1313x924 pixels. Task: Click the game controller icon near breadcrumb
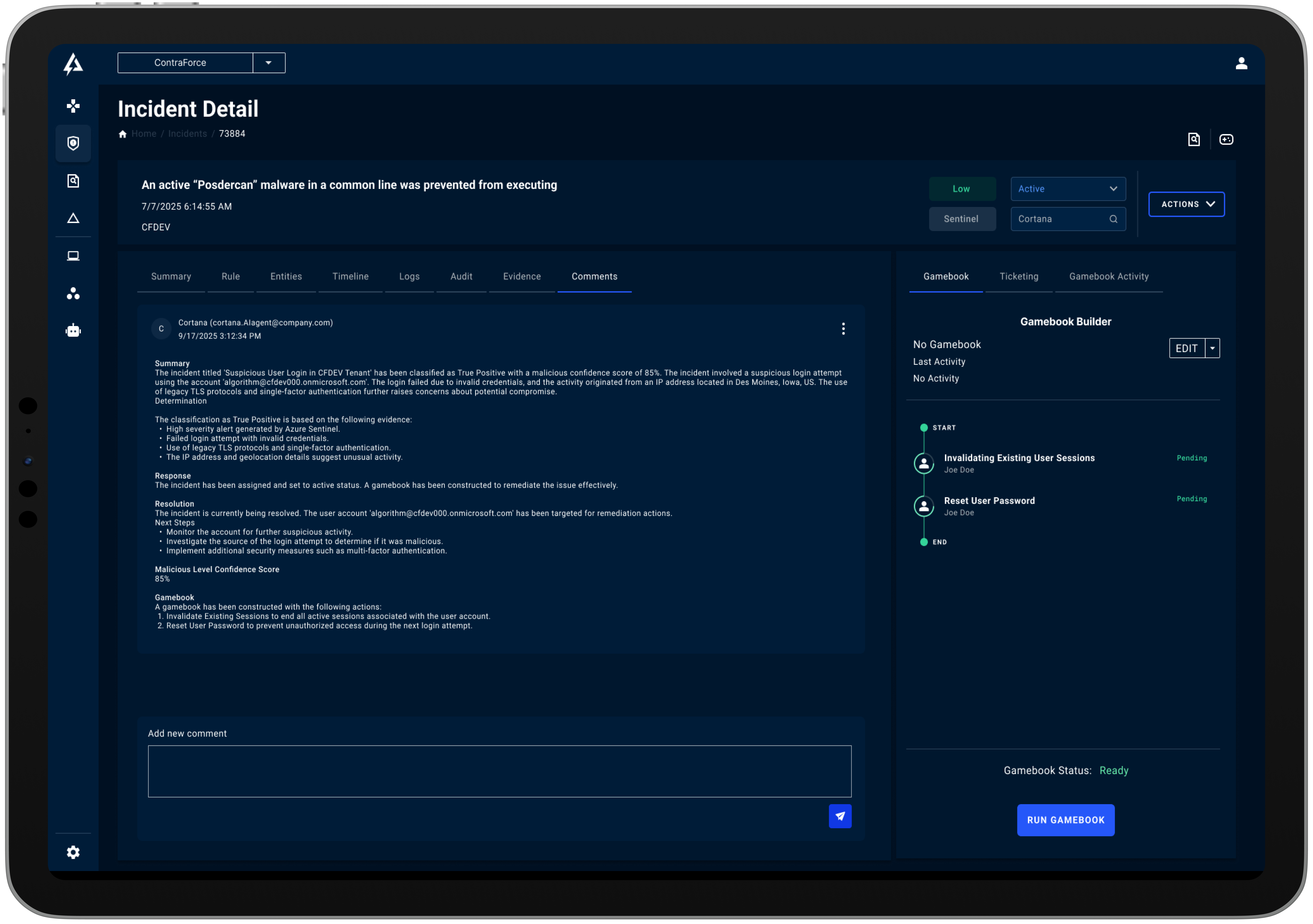1226,139
